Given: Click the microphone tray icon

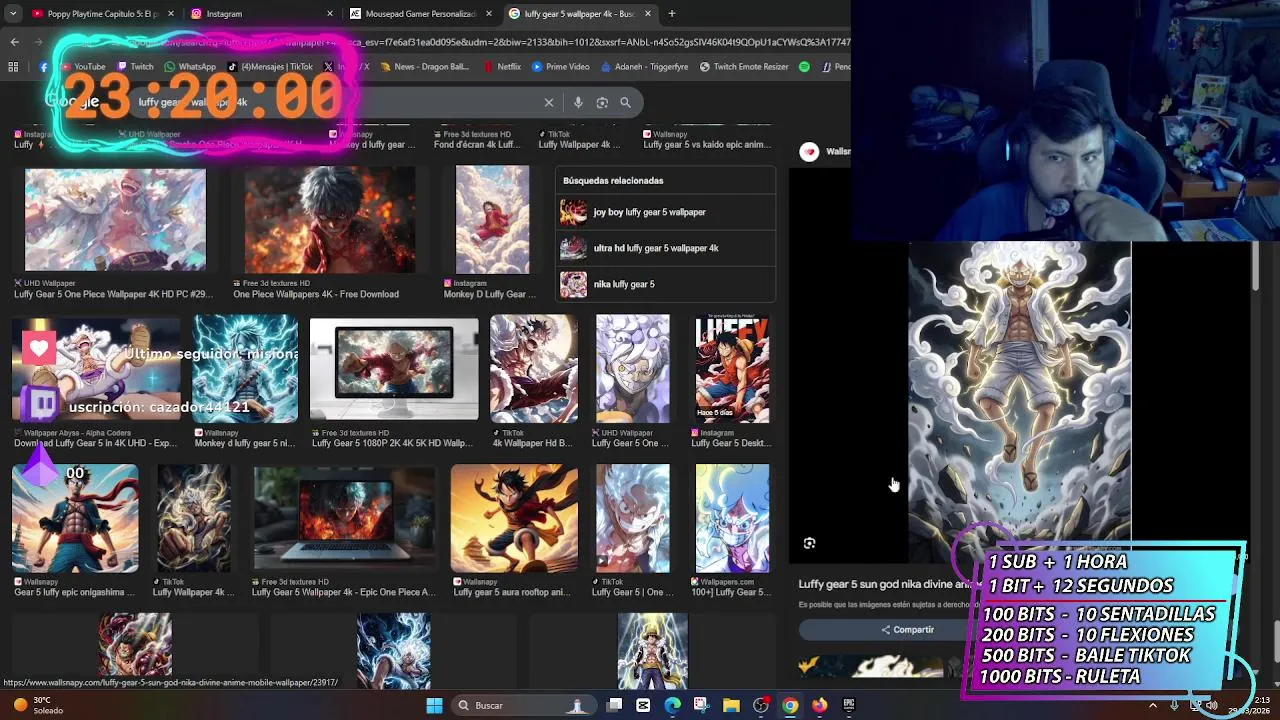Looking at the screenshot, I should pyautogui.click(x=1174, y=705).
